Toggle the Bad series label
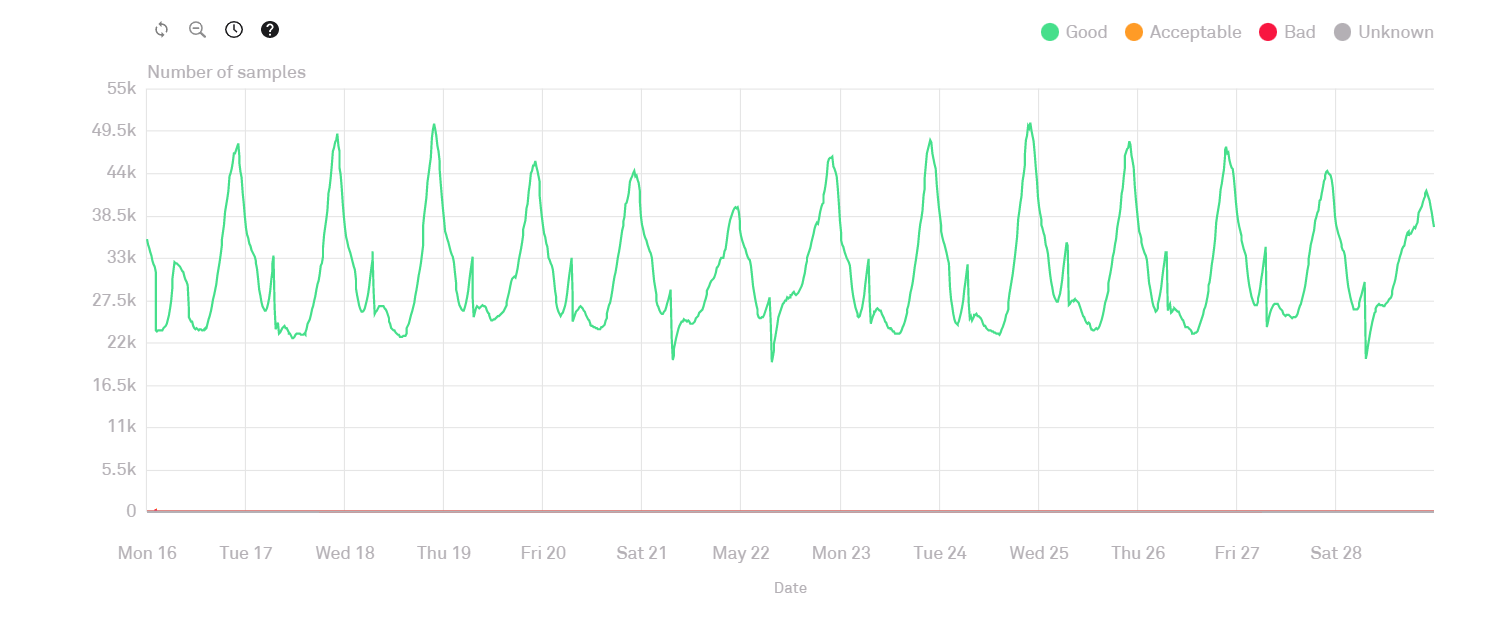Viewport: 1500px width, 619px height. coord(1299,32)
